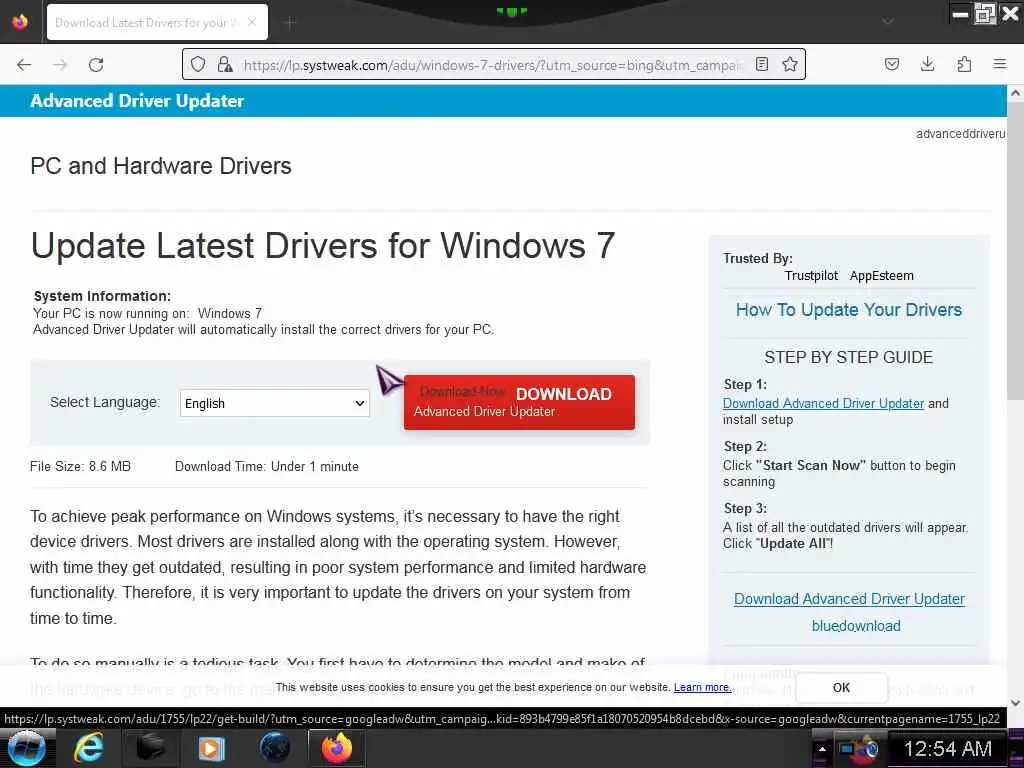
Task: Click the System Information: label
Action: coord(102,296)
